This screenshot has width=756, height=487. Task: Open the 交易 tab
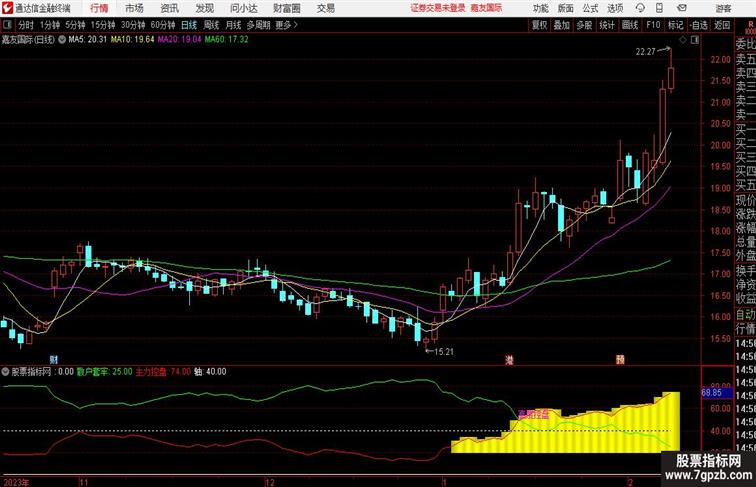pyautogui.click(x=325, y=8)
